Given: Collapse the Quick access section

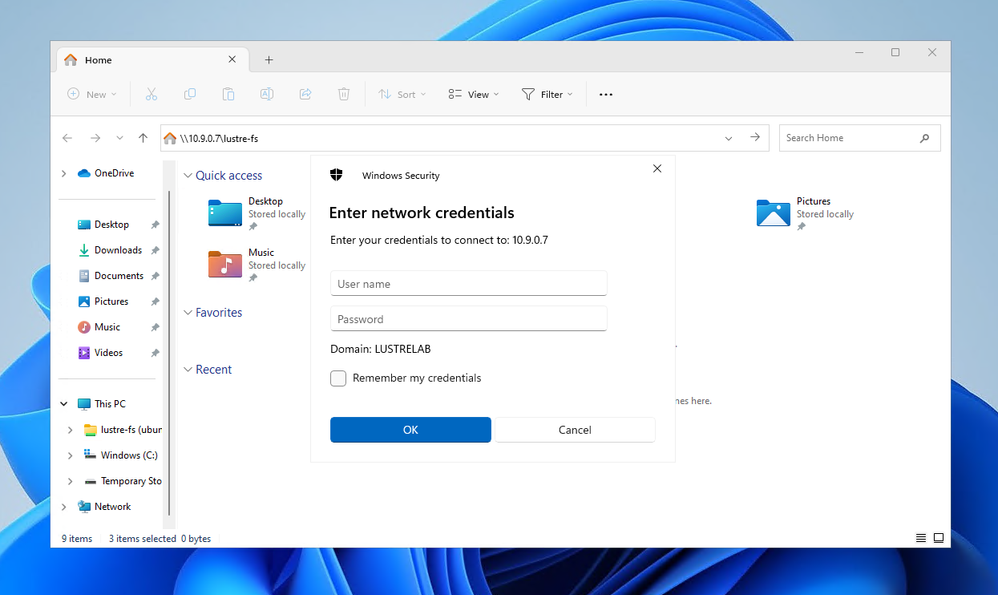Looking at the screenshot, I should point(188,176).
